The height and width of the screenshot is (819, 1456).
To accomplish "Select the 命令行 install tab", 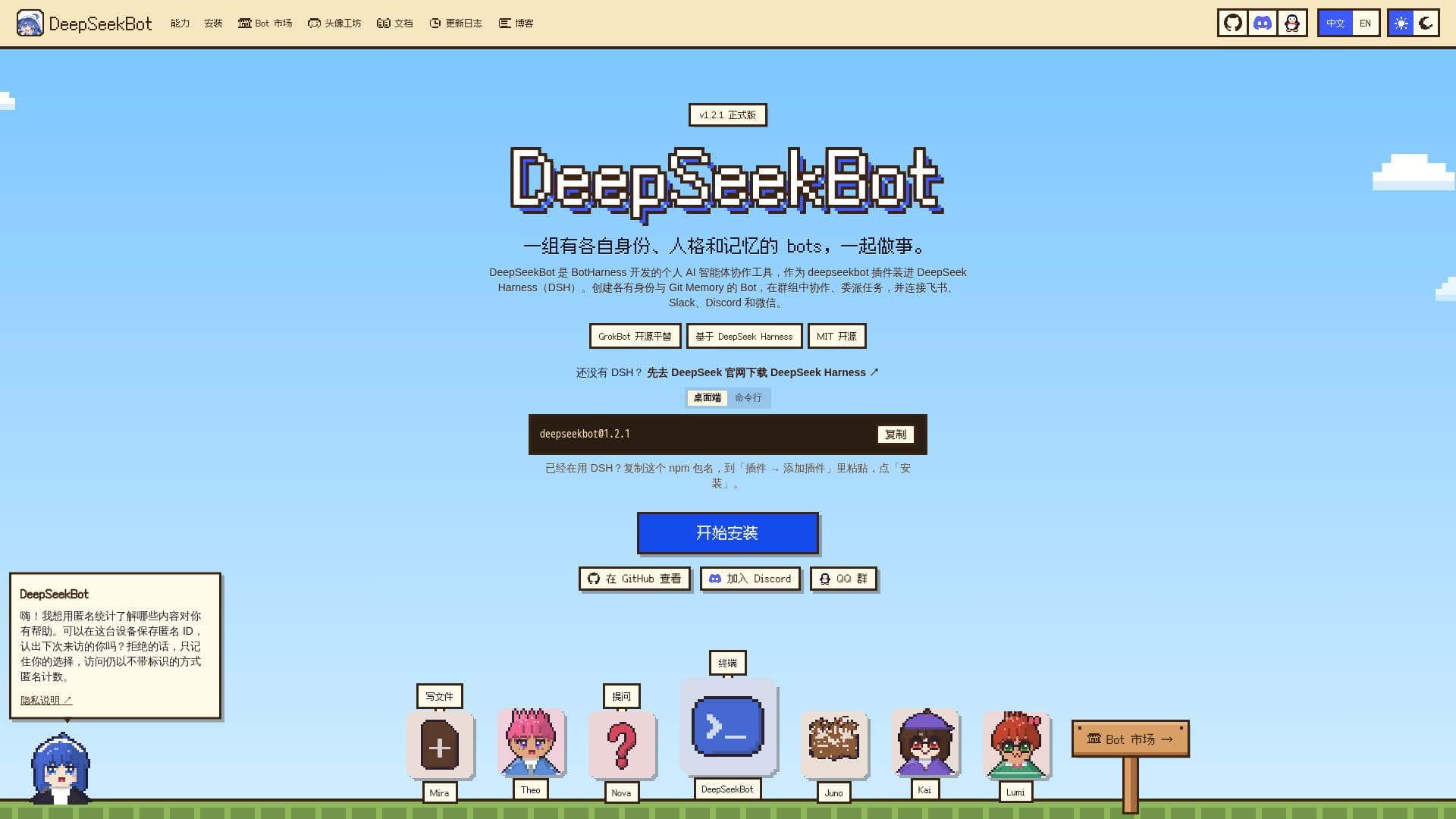I will point(748,397).
